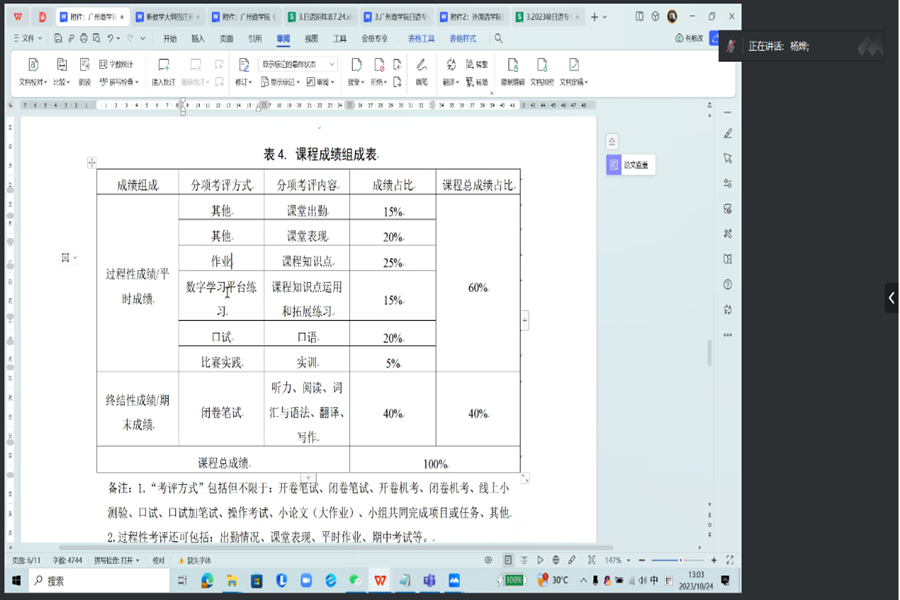Open the 修订 track changes dropdown

pos(243,82)
